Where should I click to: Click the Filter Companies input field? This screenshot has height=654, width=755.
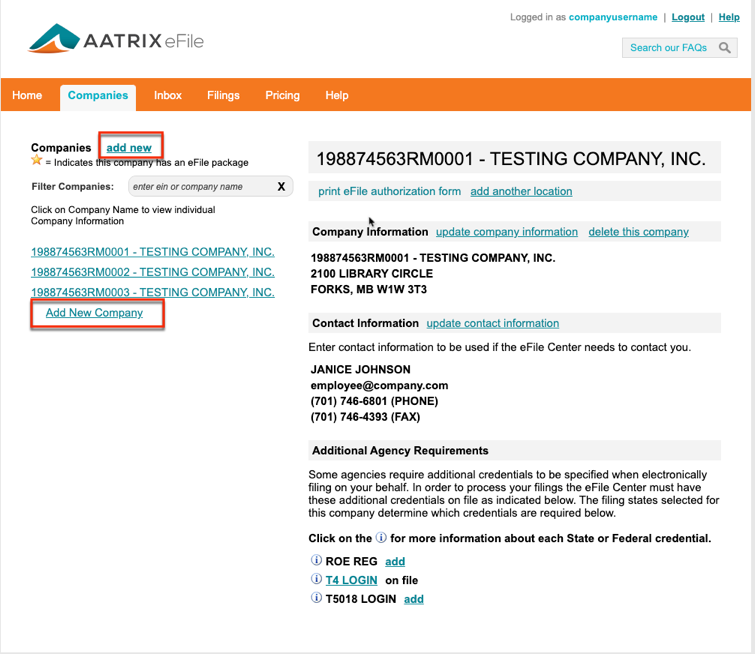pos(198,186)
